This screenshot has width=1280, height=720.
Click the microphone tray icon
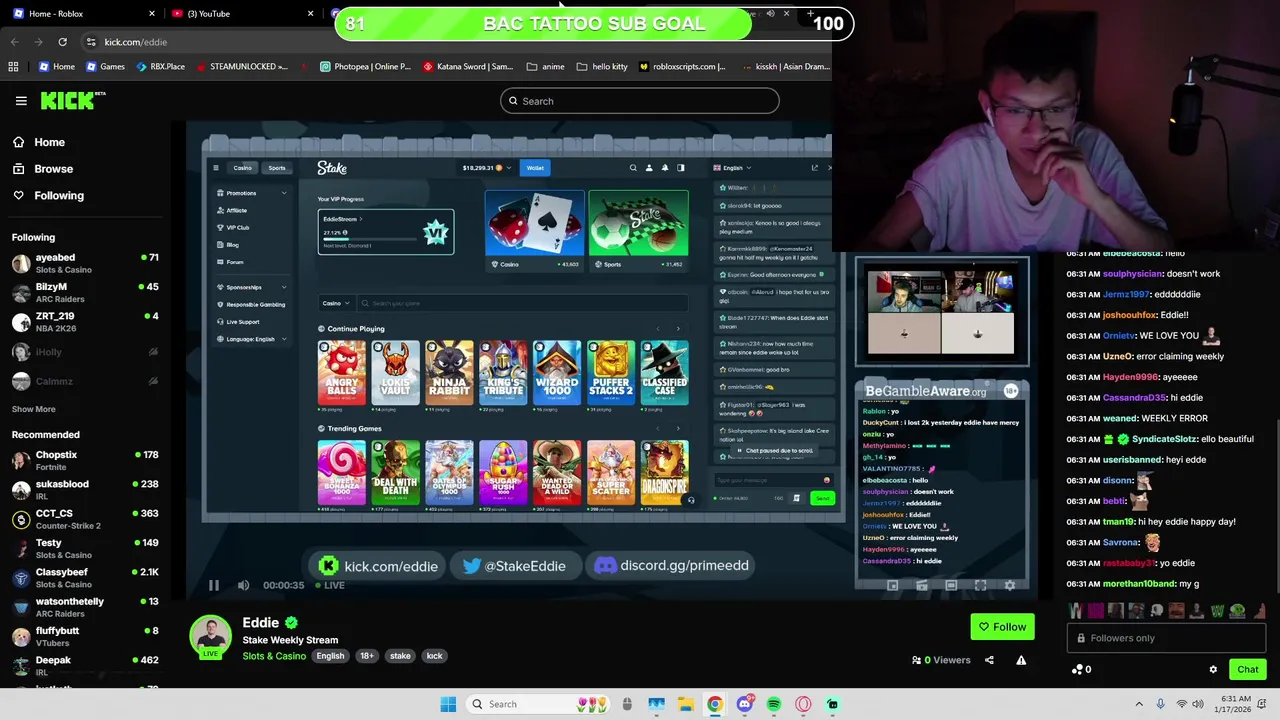[x=1161, y=704]
